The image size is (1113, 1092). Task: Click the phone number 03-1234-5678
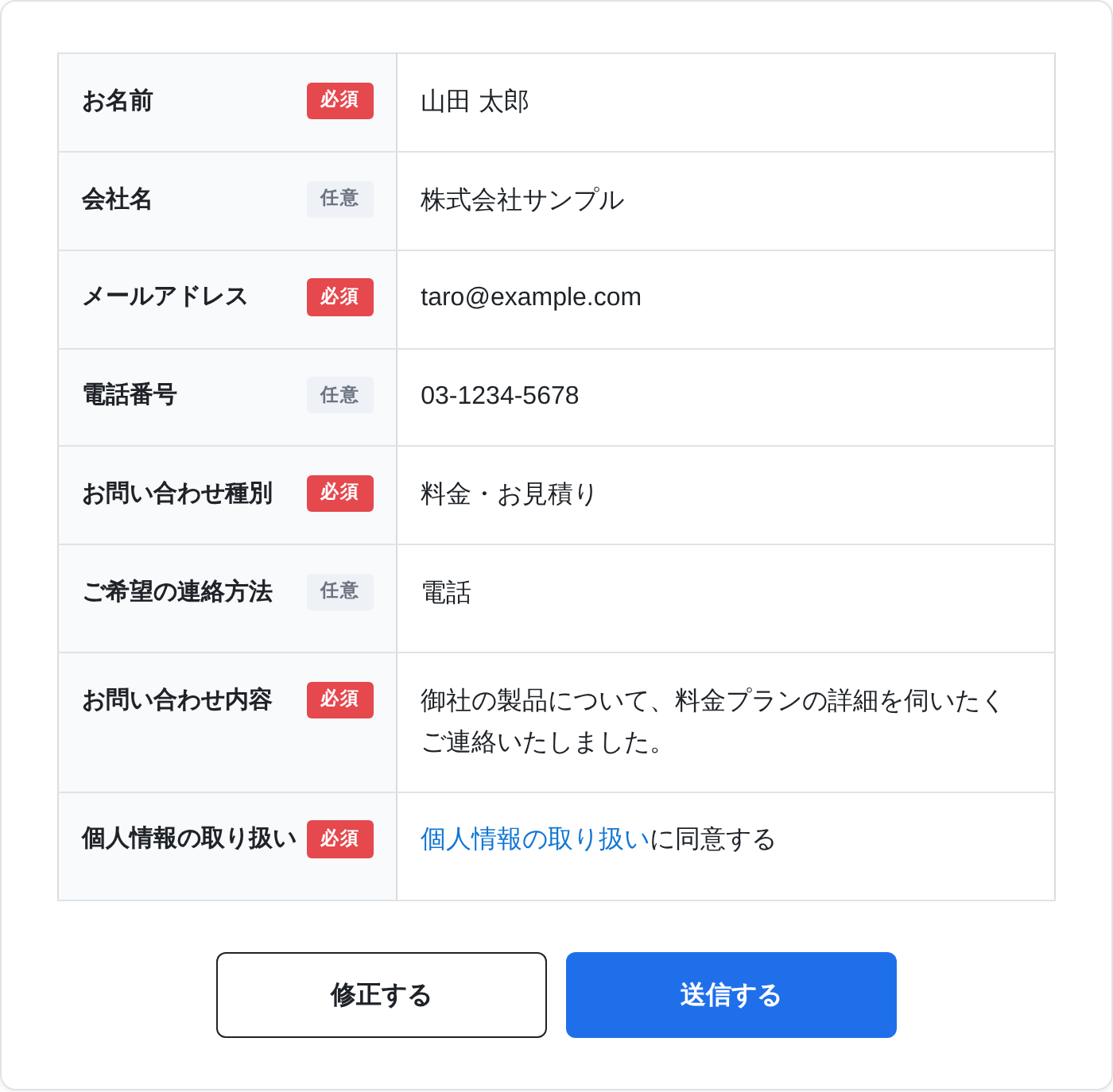pyautogui.click(x=500, y=396)
